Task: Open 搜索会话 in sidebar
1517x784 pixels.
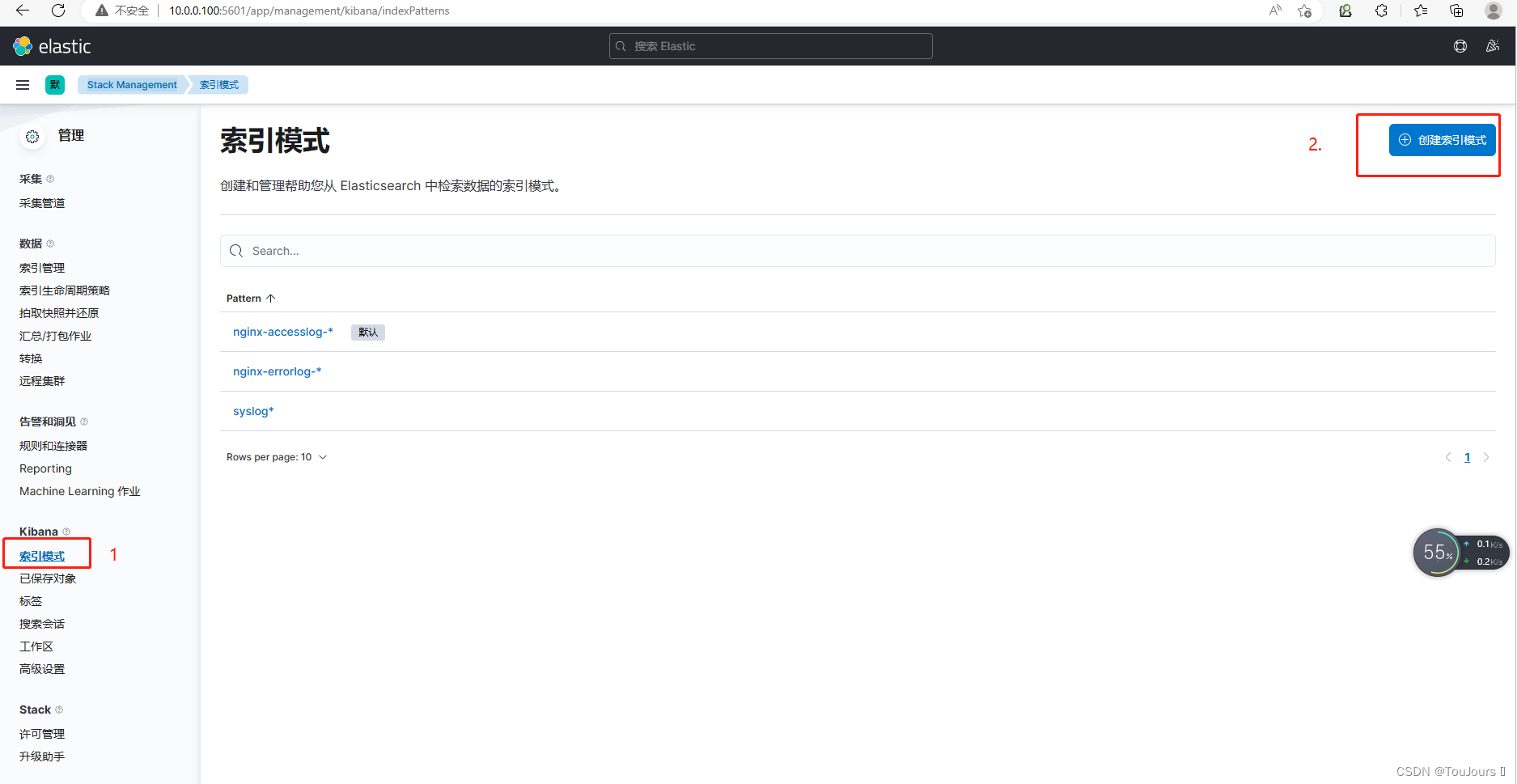Action: point(42,624)
